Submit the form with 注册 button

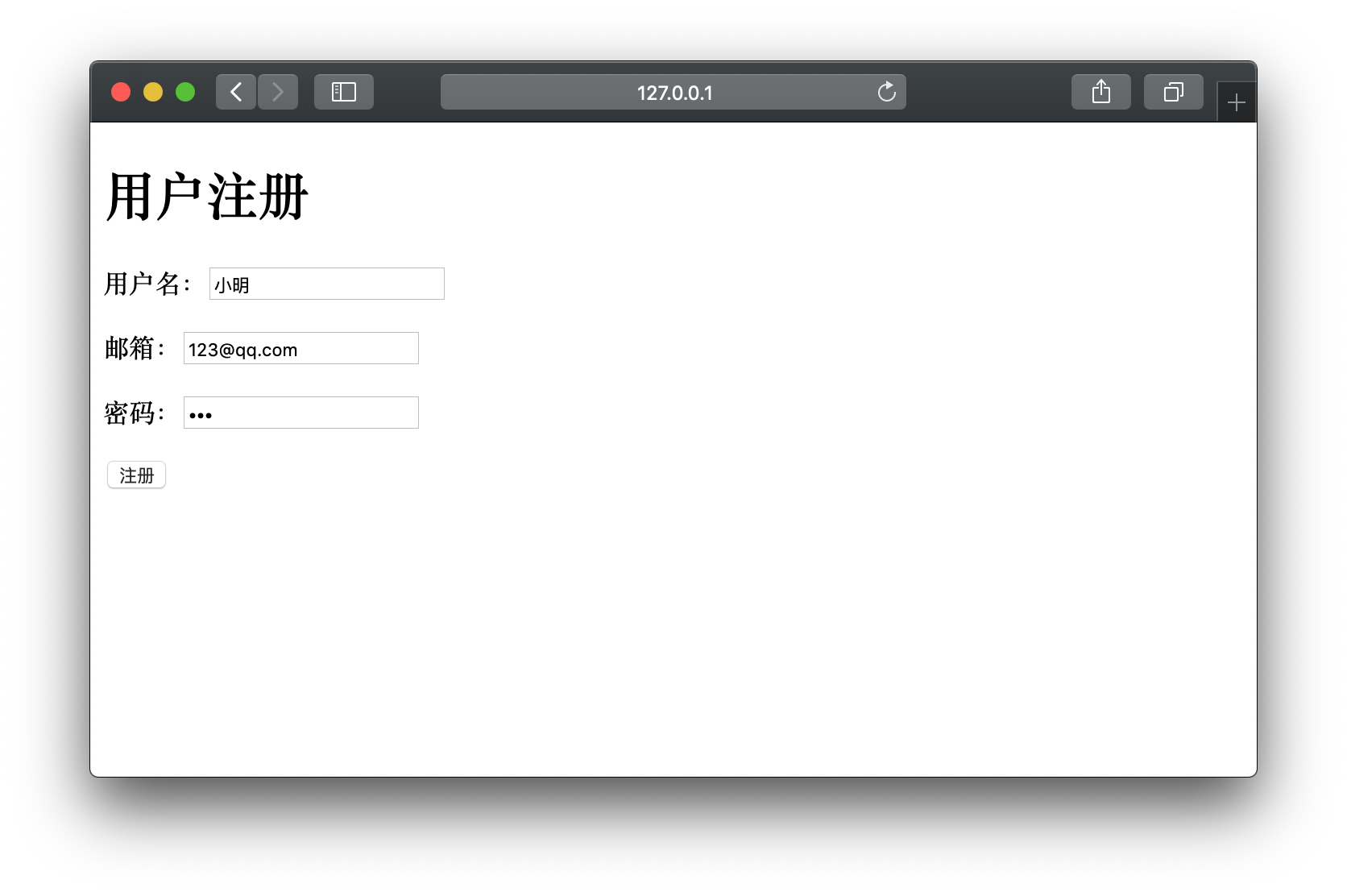point(136,475)
